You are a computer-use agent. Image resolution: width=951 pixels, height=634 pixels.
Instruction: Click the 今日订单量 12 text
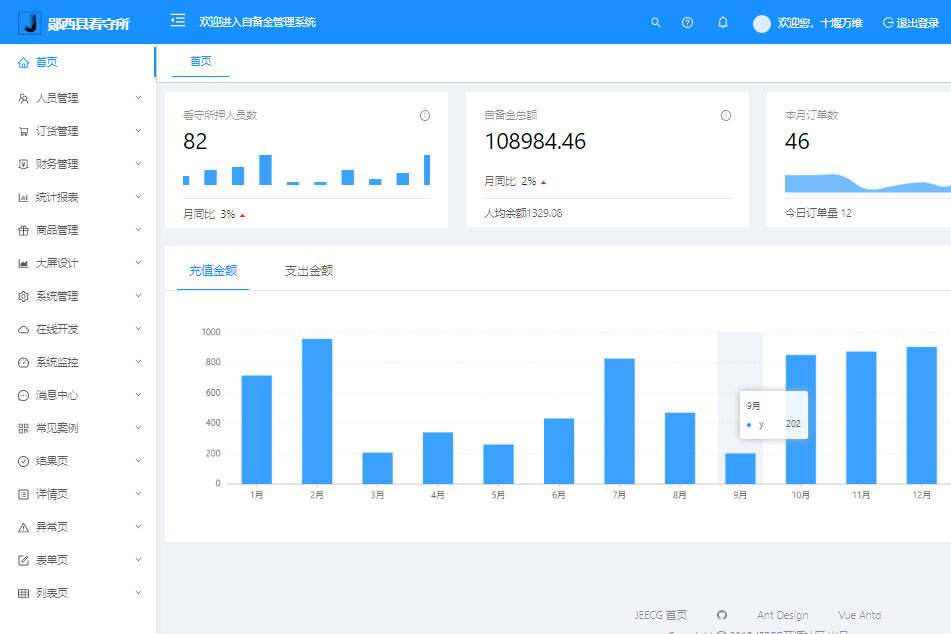818,213
